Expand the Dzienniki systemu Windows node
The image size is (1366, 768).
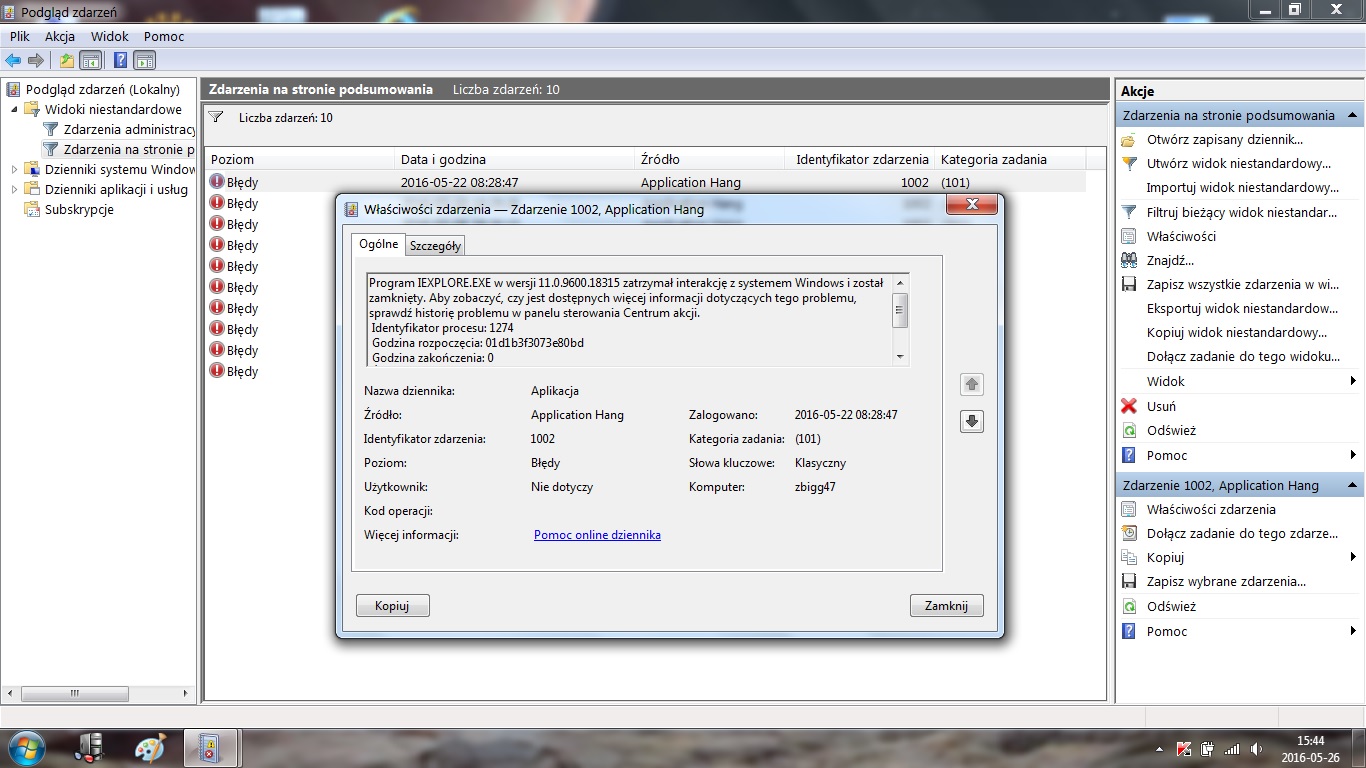(14, 169)
